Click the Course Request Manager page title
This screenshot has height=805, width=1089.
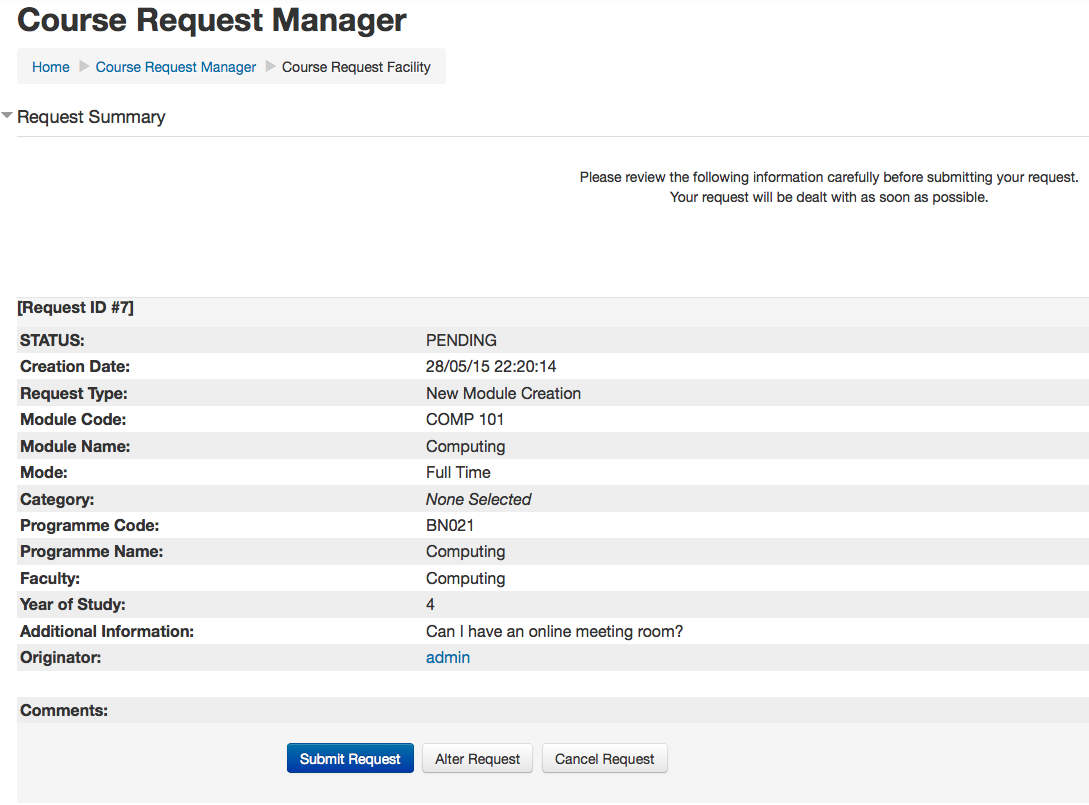pyautogui.click(x=212, y=20)
